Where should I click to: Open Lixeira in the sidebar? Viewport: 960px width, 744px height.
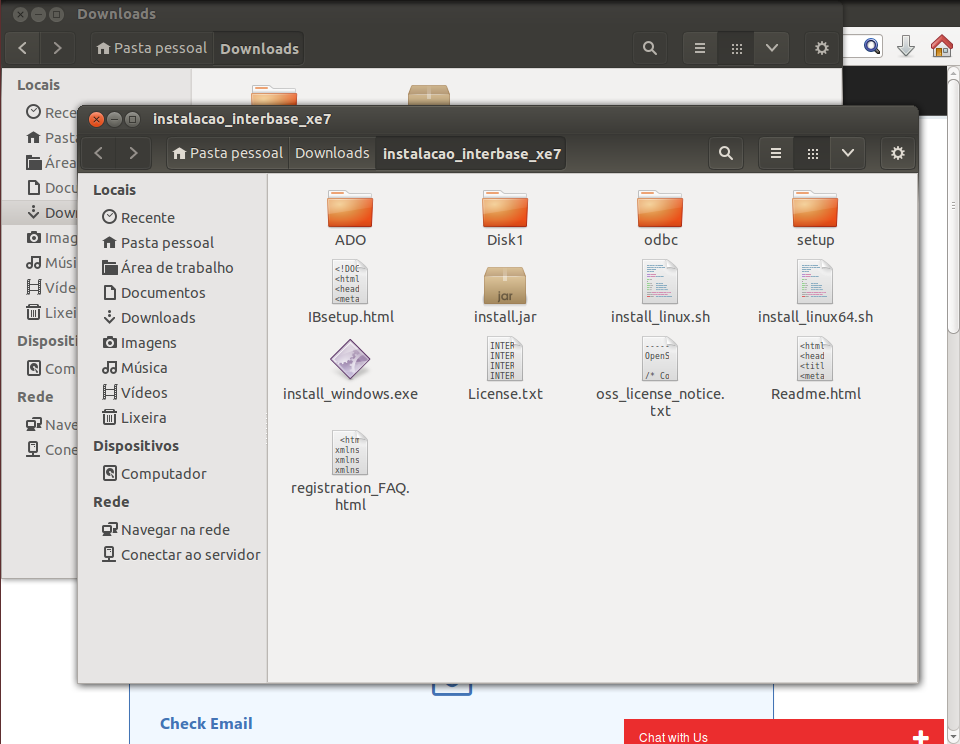click(x=143, y=418)
